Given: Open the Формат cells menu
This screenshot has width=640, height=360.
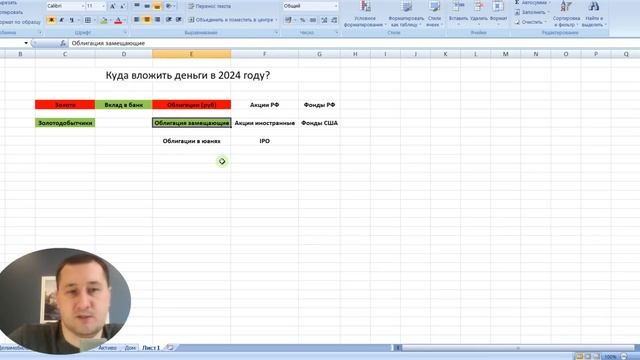Looking at the screenshot, I should click(498, 13).
